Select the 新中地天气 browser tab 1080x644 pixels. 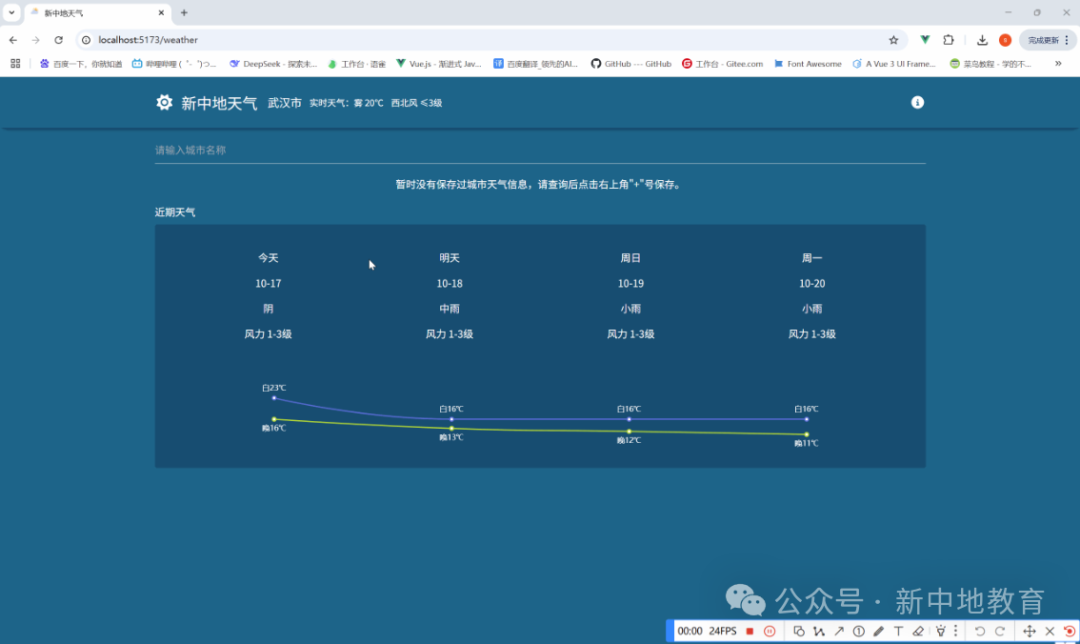coord(95,13)
